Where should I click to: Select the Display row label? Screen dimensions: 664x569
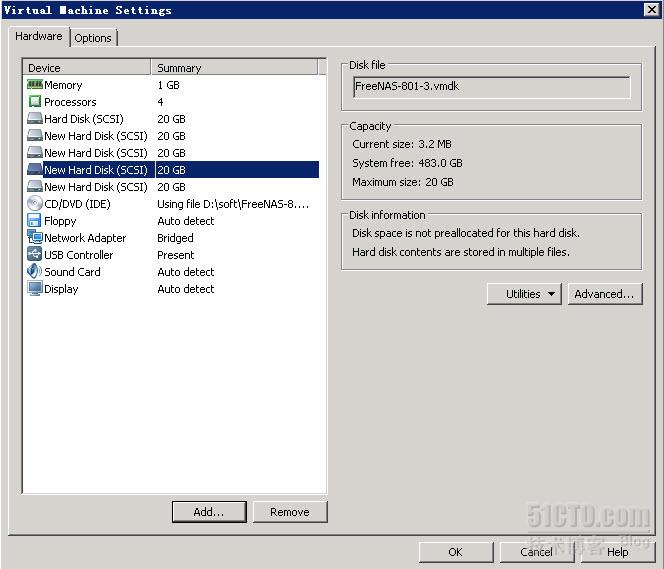coord(61,289)
